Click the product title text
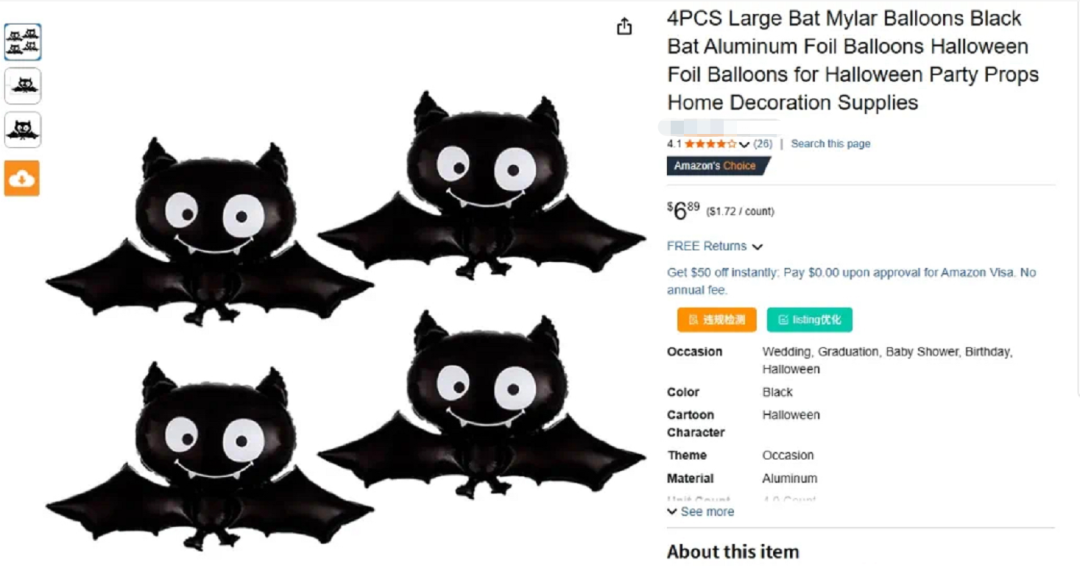1080x566 pixels. (x=853, y=60)
